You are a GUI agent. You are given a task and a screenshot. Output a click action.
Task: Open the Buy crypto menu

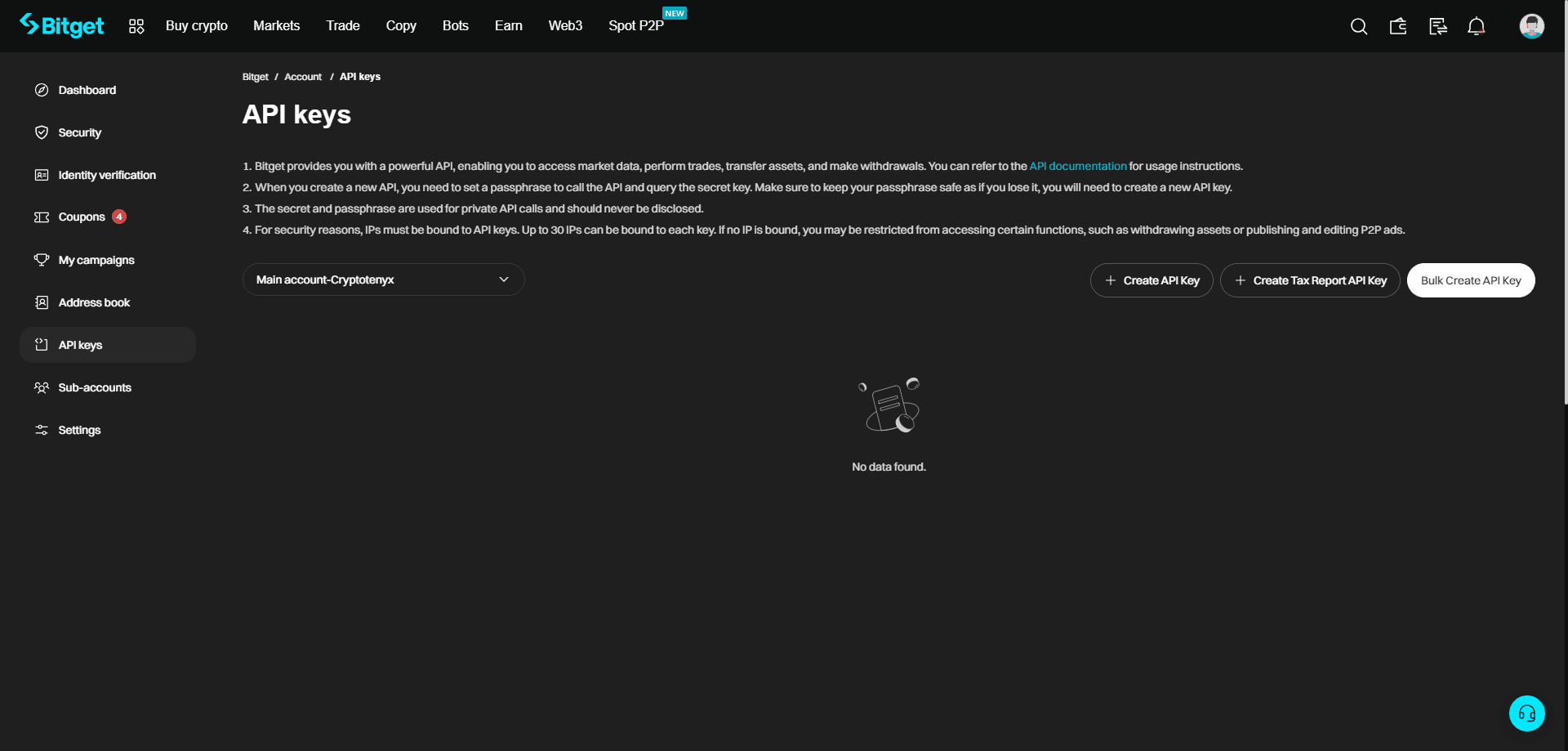click(197, 26)
